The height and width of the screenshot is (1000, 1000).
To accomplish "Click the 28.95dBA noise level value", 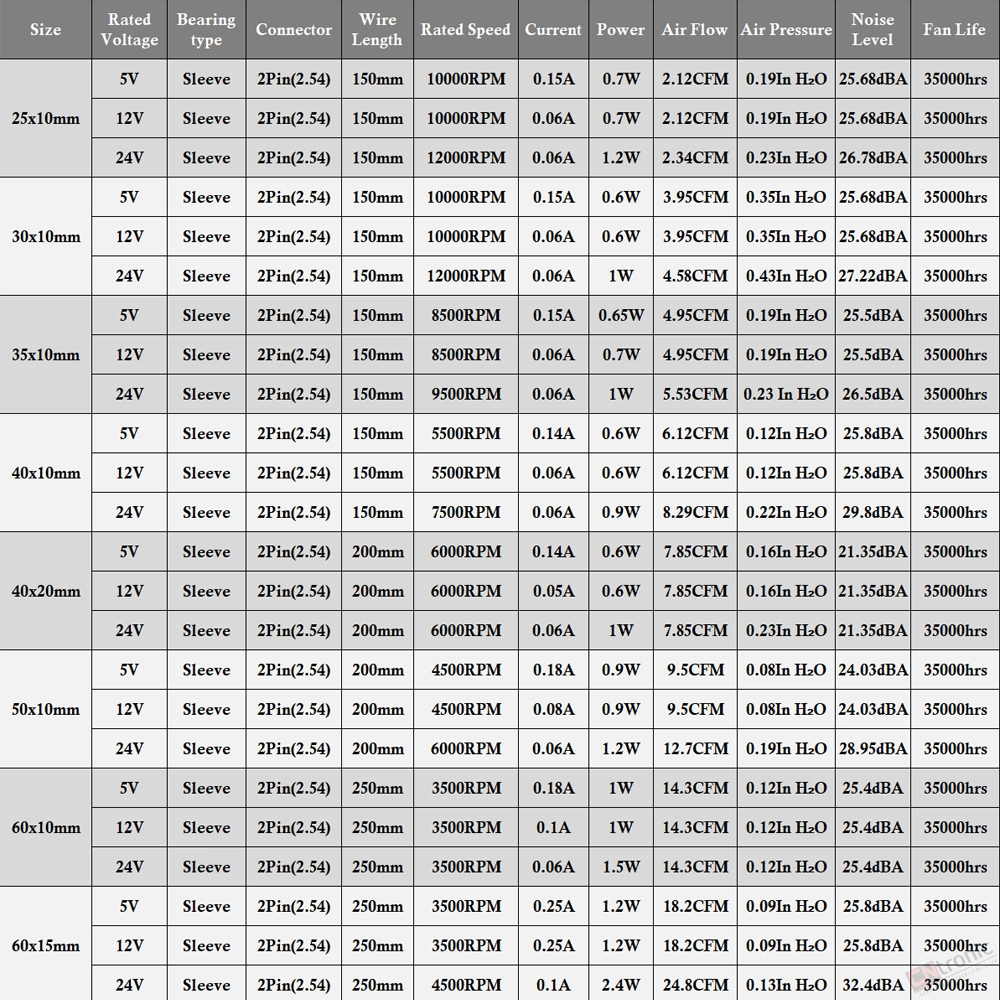I will click(x=872, y=749).
